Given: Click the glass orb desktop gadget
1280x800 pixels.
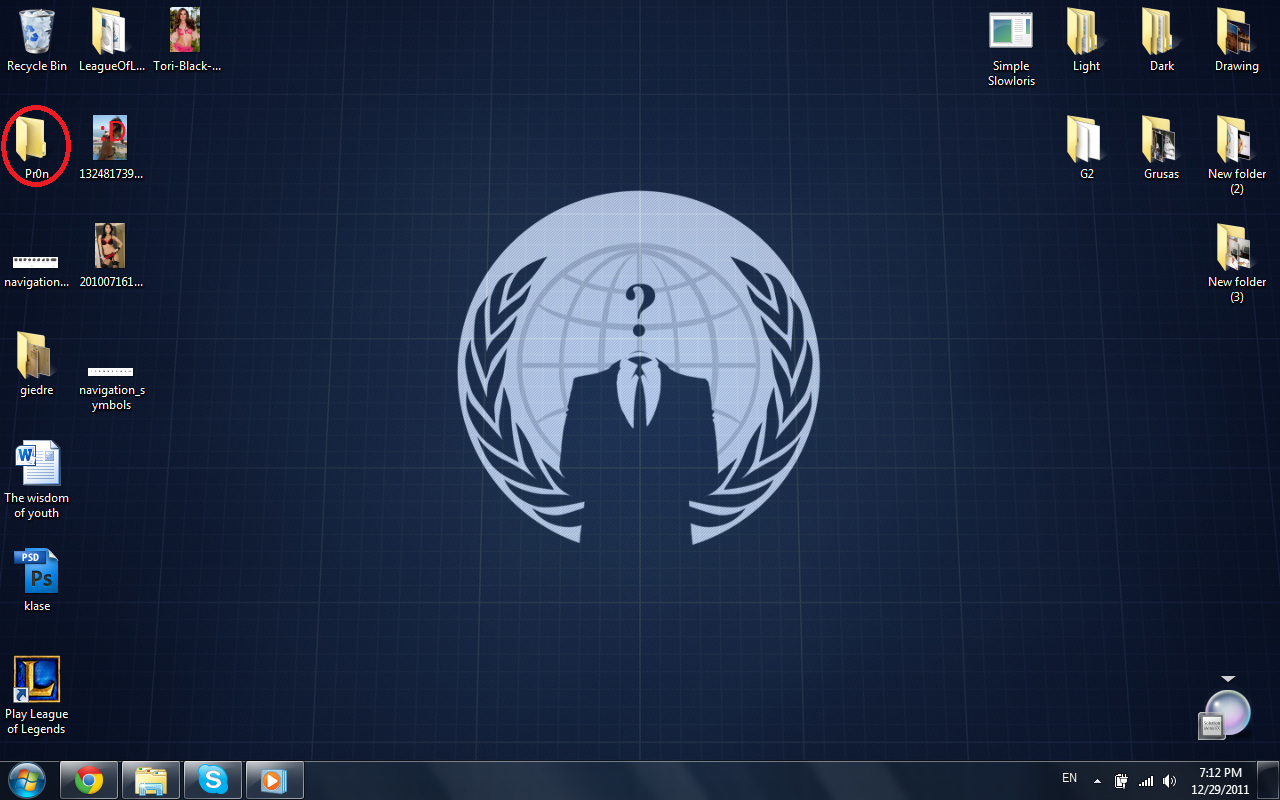Looking at the screenshot, I should point(1230,712).
